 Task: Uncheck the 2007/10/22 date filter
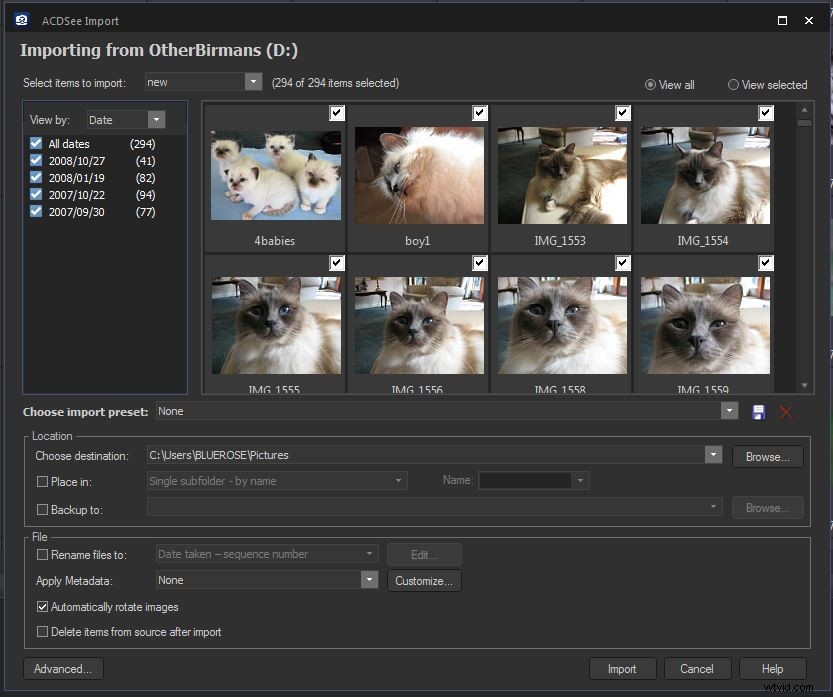coord(35,195)
